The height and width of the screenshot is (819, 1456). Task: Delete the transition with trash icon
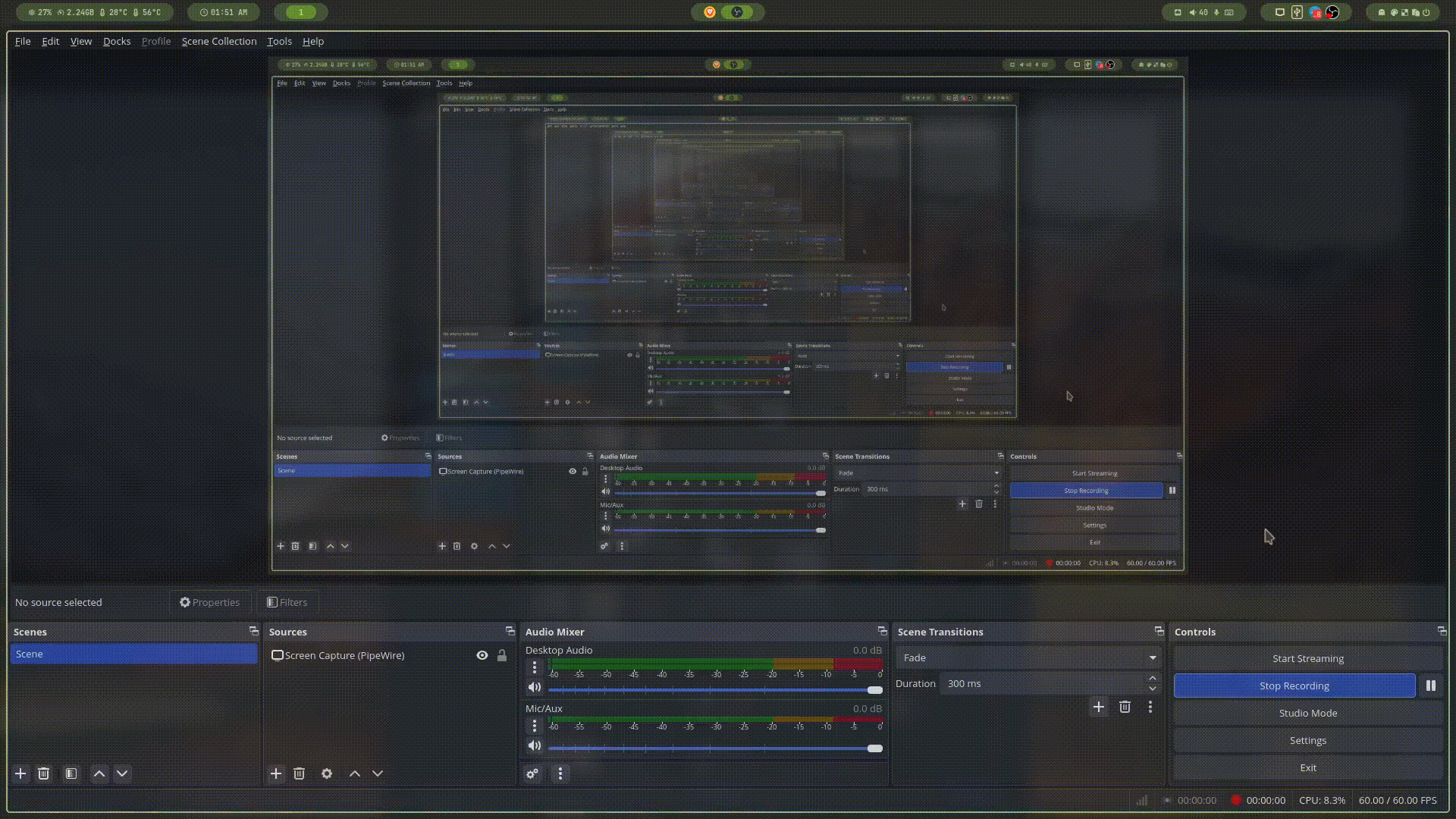tap(1125, 707)
